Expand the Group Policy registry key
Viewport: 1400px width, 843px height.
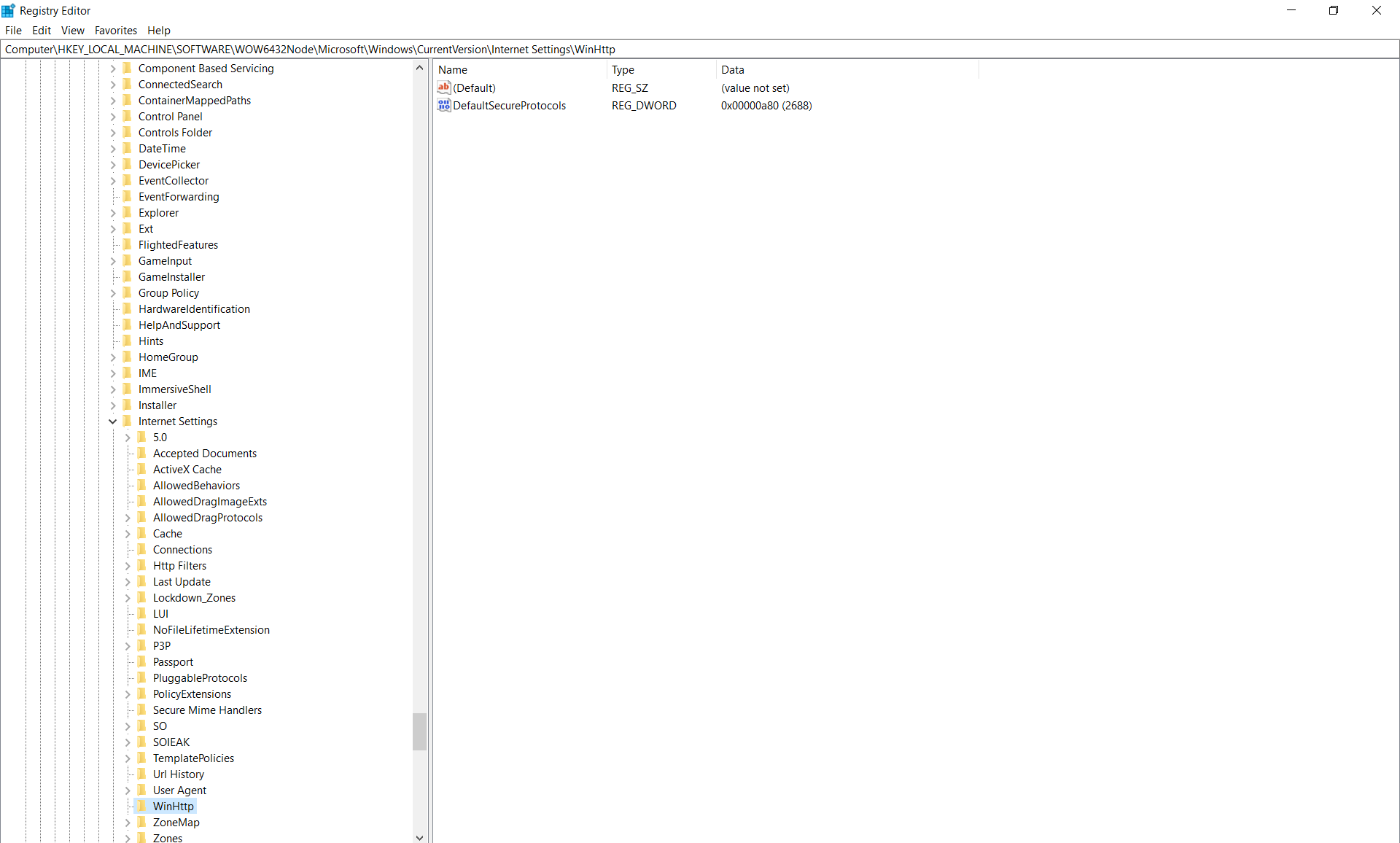tap(113, 292)
